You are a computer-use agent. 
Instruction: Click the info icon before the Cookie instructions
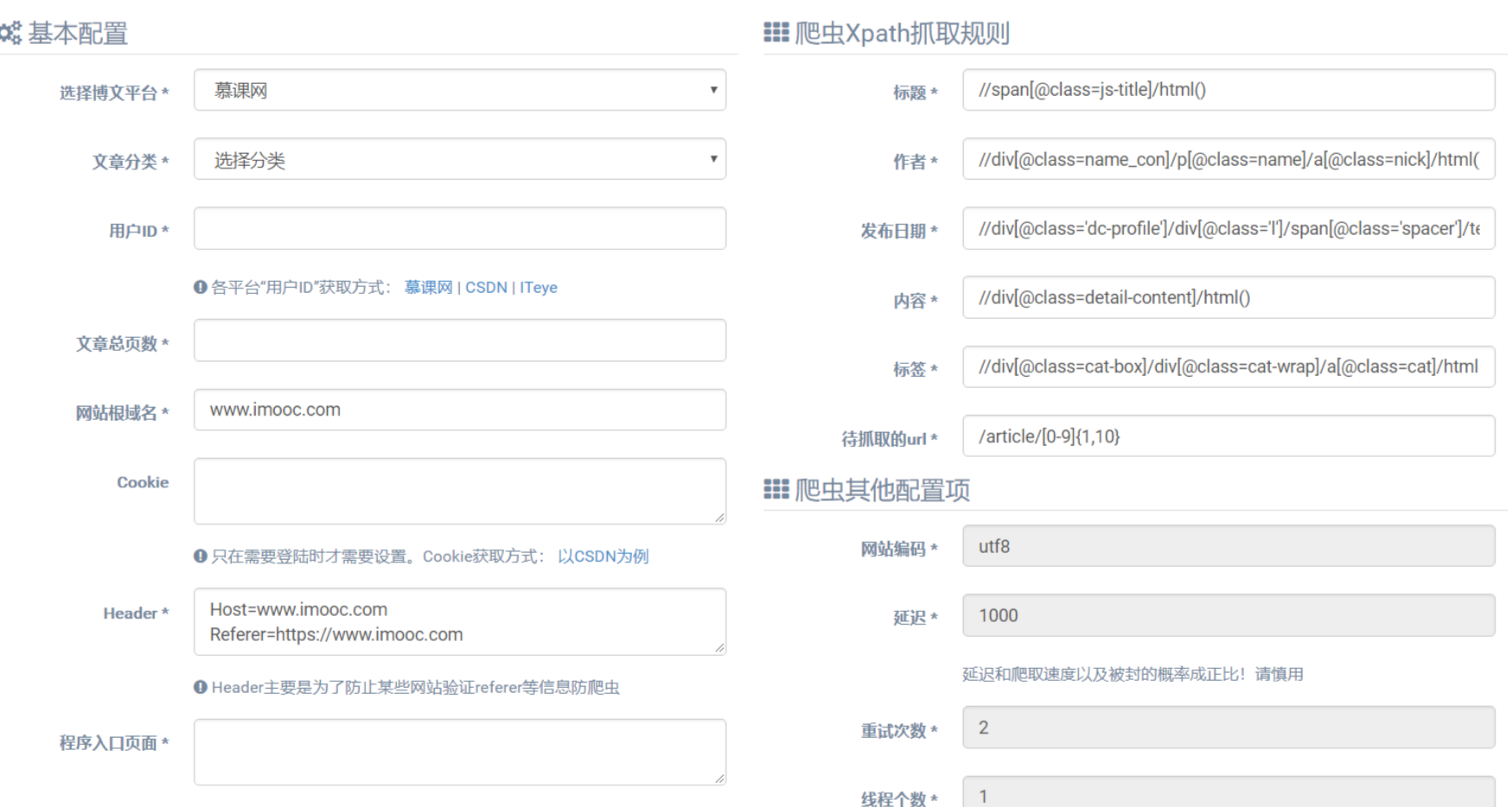pyautogui.click(x=200, y=556)
